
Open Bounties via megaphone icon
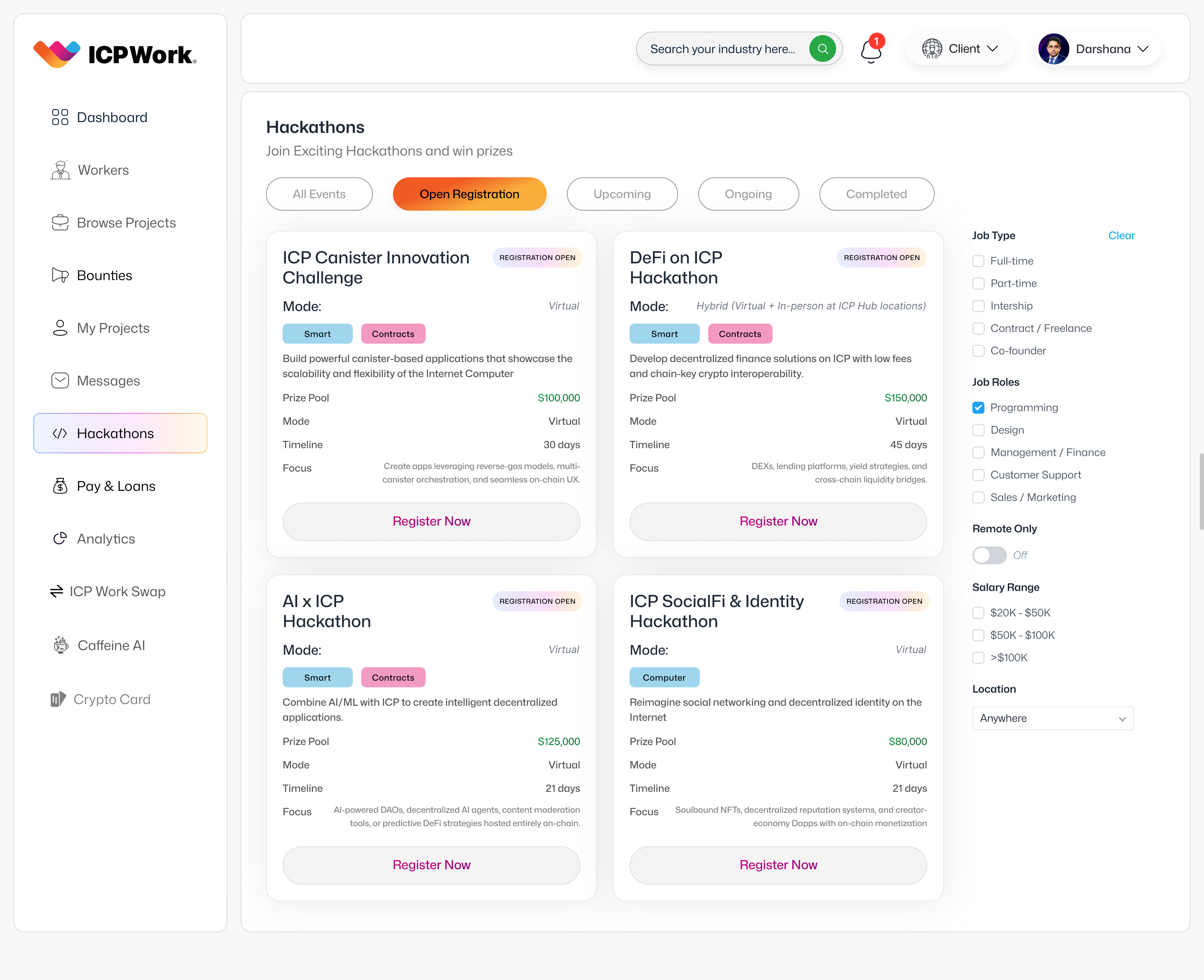pos(60,276)
